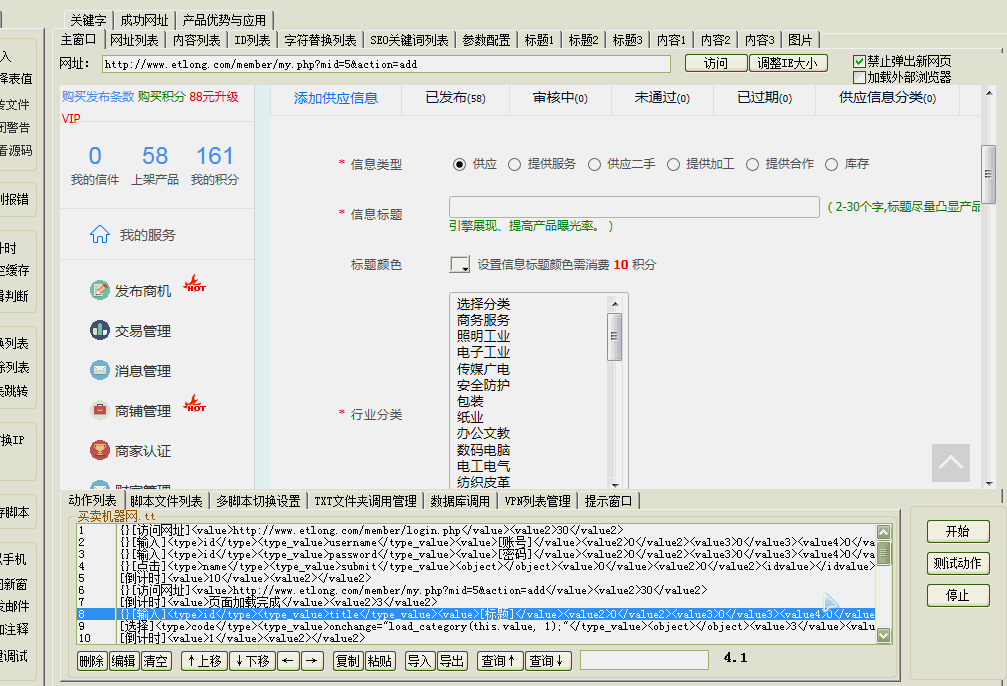Select the 提供加工 radio option
This screenshot has width=1007, height=686.
[673, 164]
